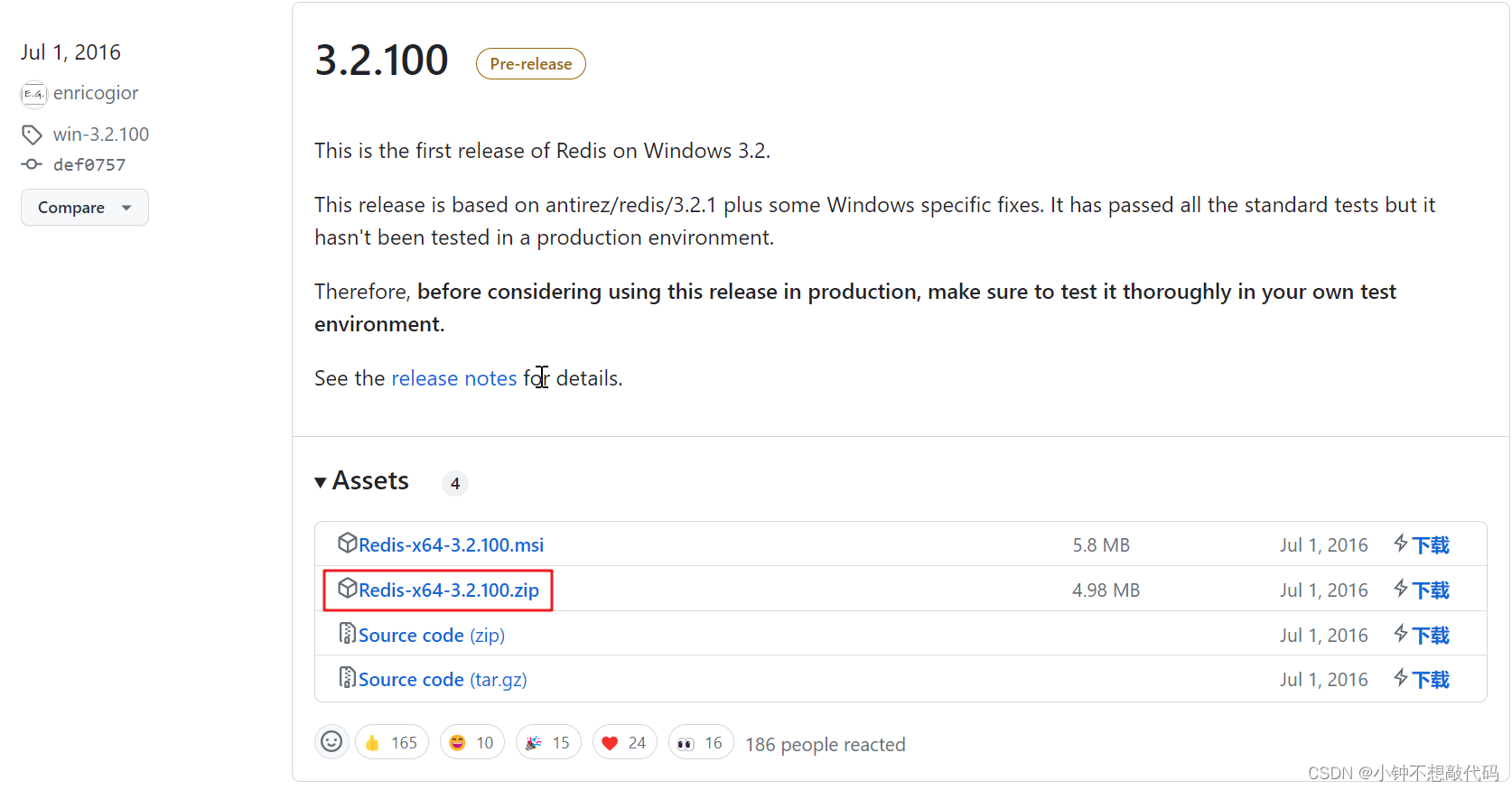This screenshot has width=1512, height=790.
Task: Click package icon for Redis-x64-3.2.100.zip
Action: tap(348, 588)
